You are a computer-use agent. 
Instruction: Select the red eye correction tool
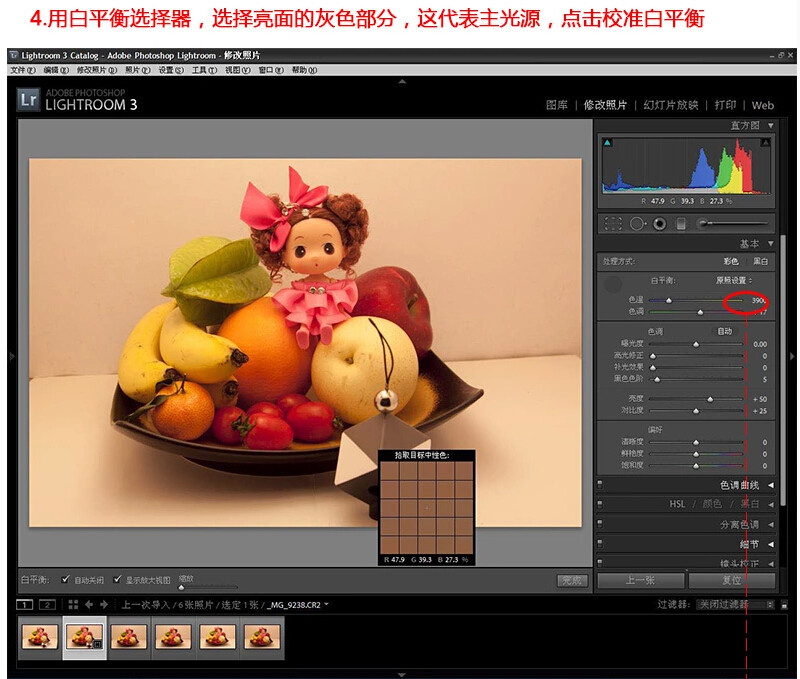point(660,223)
